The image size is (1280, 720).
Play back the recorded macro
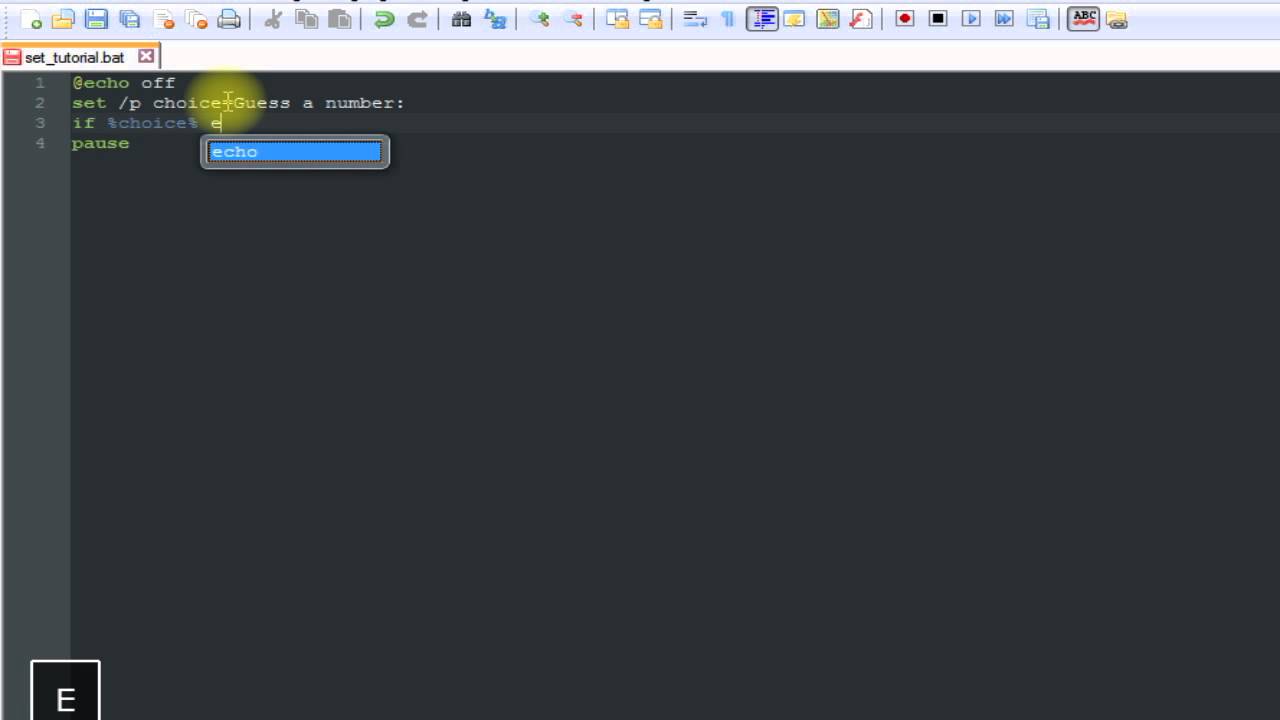coord(971,19)
